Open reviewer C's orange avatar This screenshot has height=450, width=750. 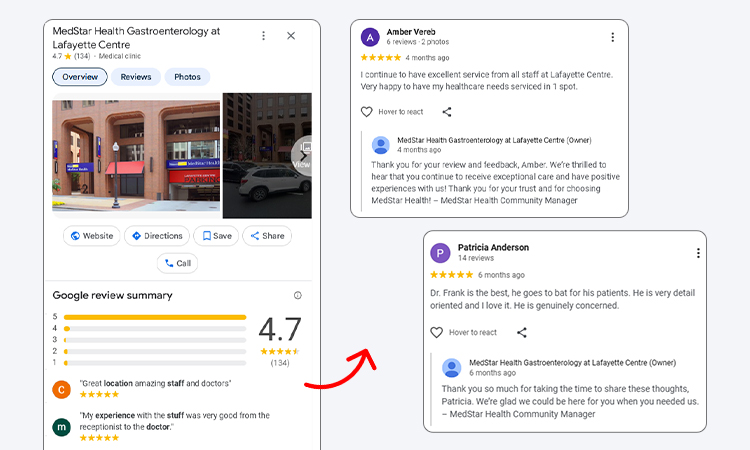click(61, 390)
